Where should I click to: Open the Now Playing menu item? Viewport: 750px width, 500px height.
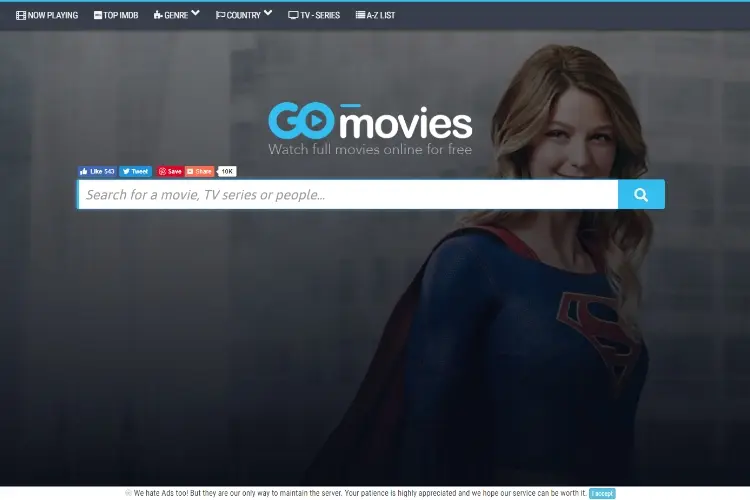[47, 15]
